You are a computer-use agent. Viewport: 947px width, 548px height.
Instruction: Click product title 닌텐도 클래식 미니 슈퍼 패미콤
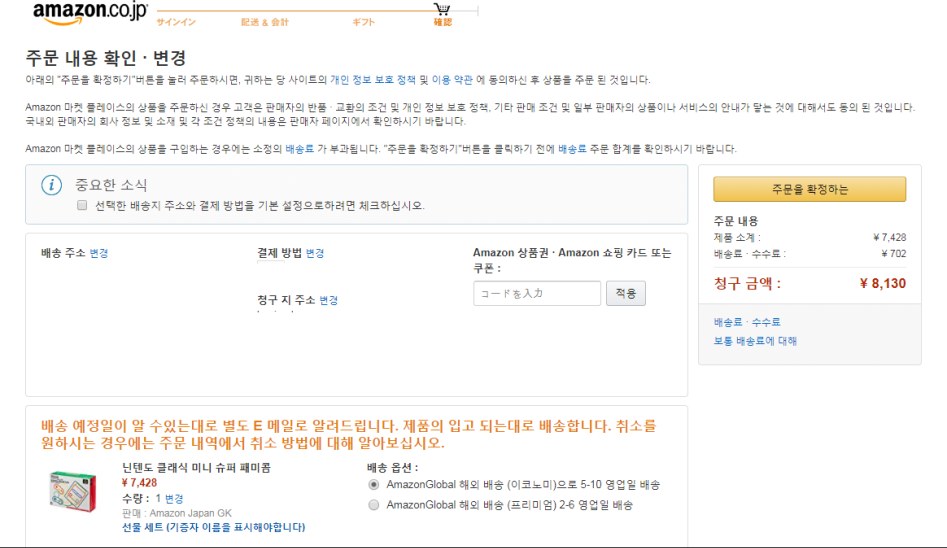196,468
